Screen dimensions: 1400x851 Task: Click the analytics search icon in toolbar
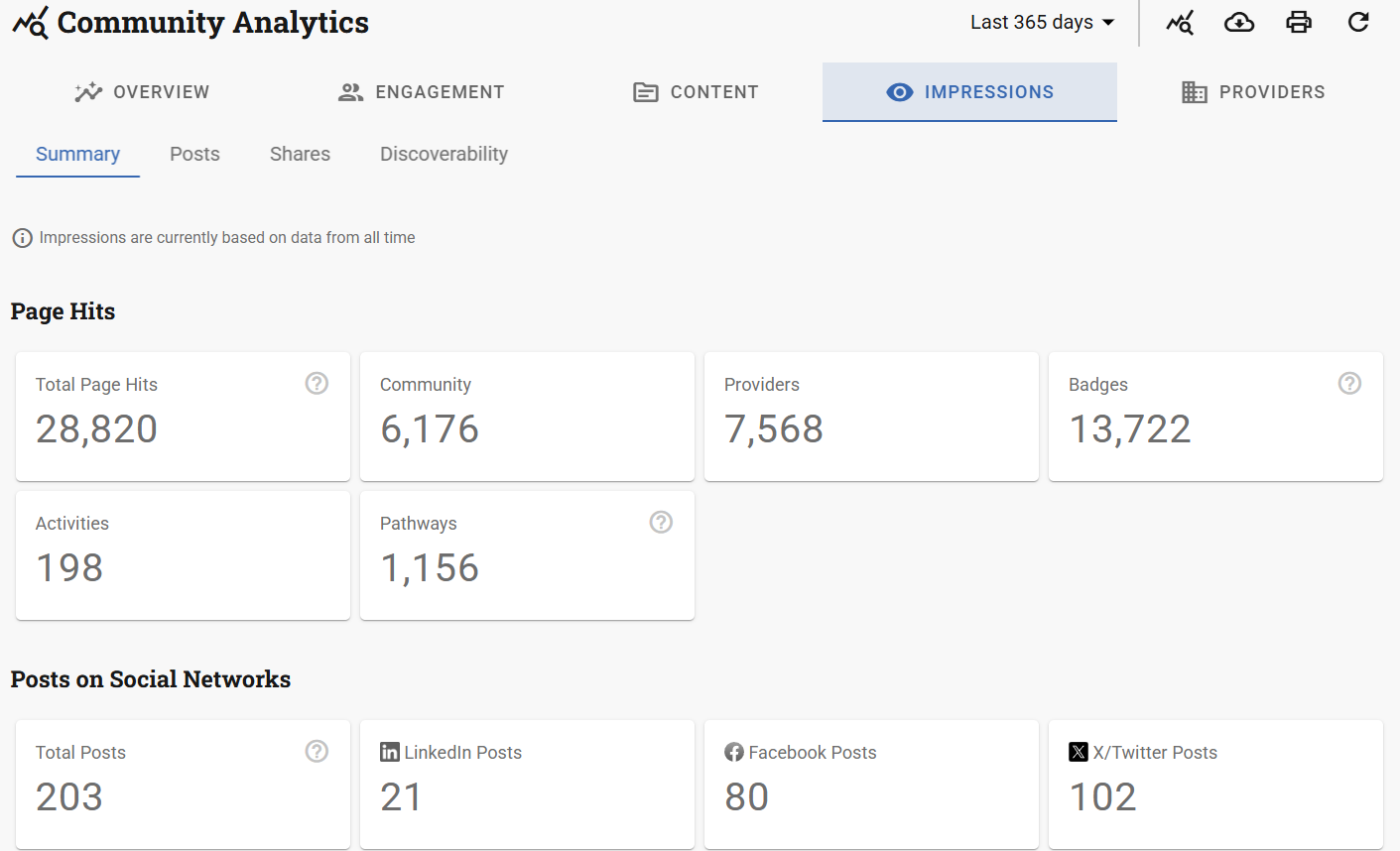pos(1180,23)
